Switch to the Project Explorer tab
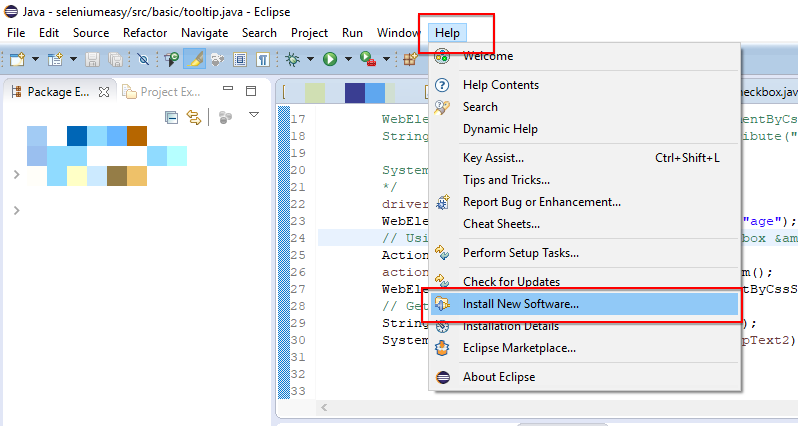798x426 pixels. 162,92
